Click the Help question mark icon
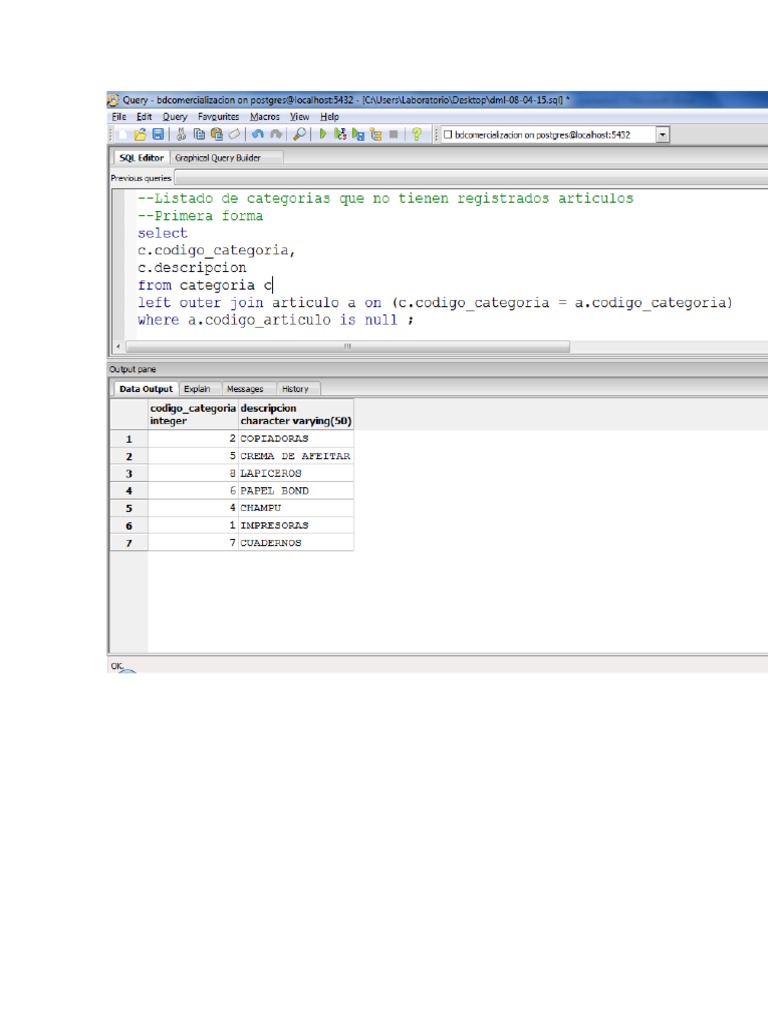Screen dimensions: 768x1024 pyautogui.click(x=417, y=134)
